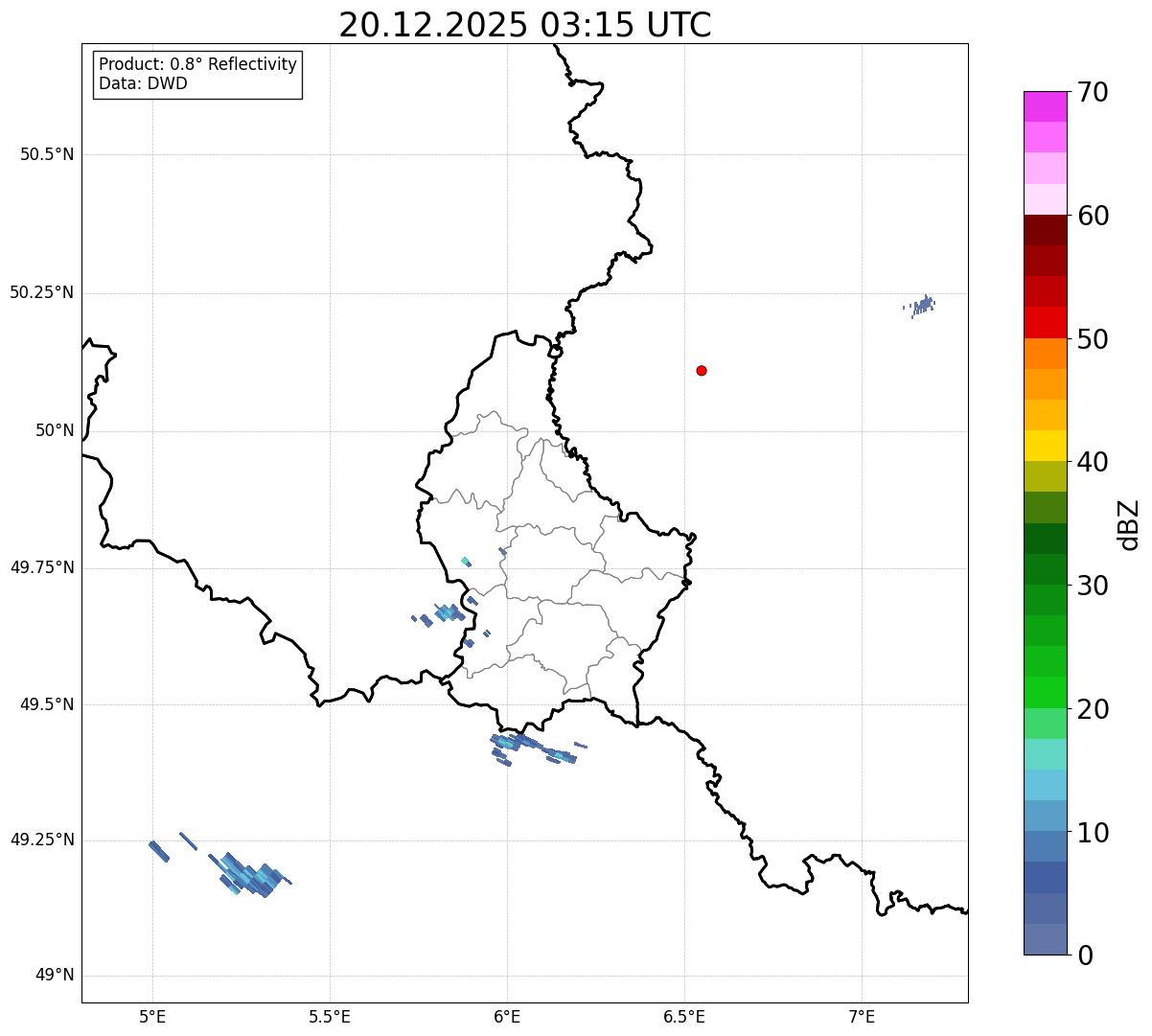The height and width of the screenshot is (1036, 1152).
Task: Click the large echo cluster near 5.3°E 49.2°N
Action: [251, 875]
